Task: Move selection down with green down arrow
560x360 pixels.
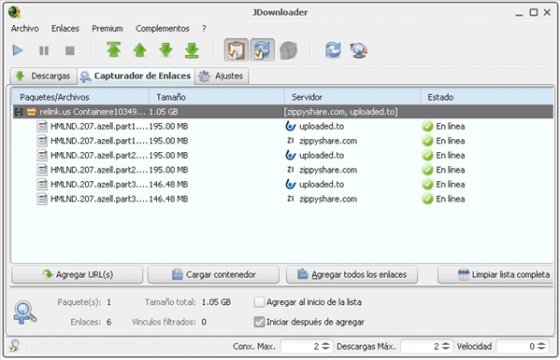Action: tap(166, 50)
